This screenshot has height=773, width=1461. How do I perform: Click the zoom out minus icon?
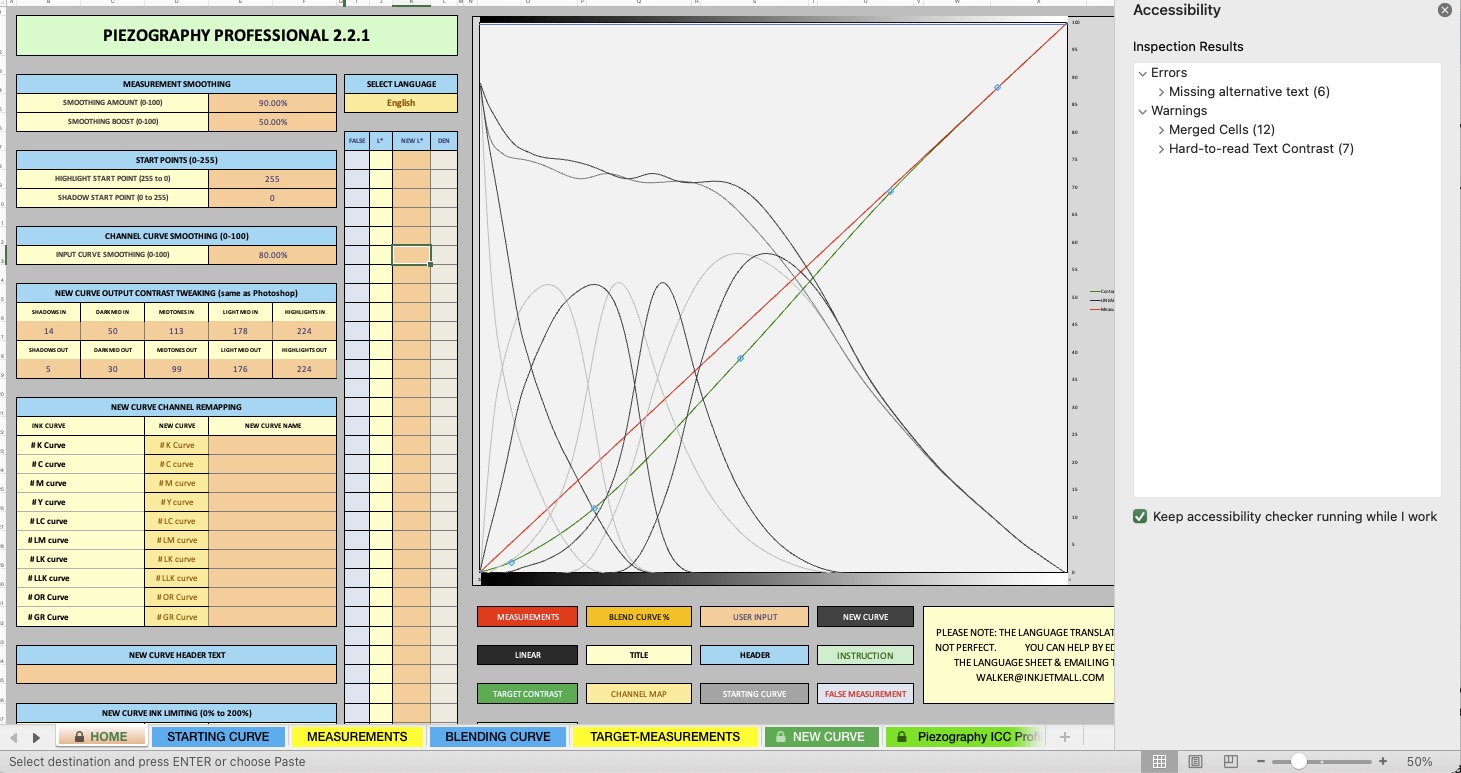click(x=1263, y=762)
